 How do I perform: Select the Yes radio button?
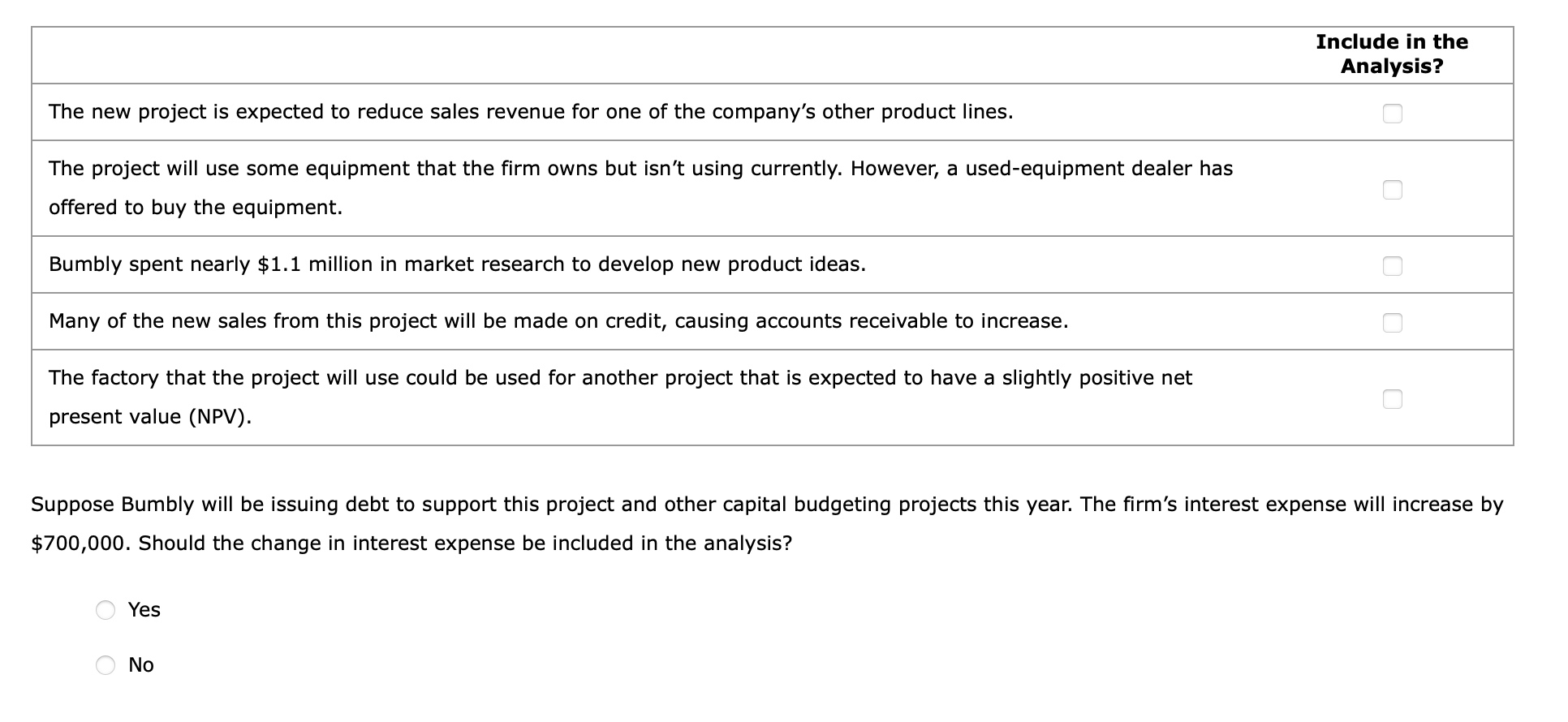[106, 610]
